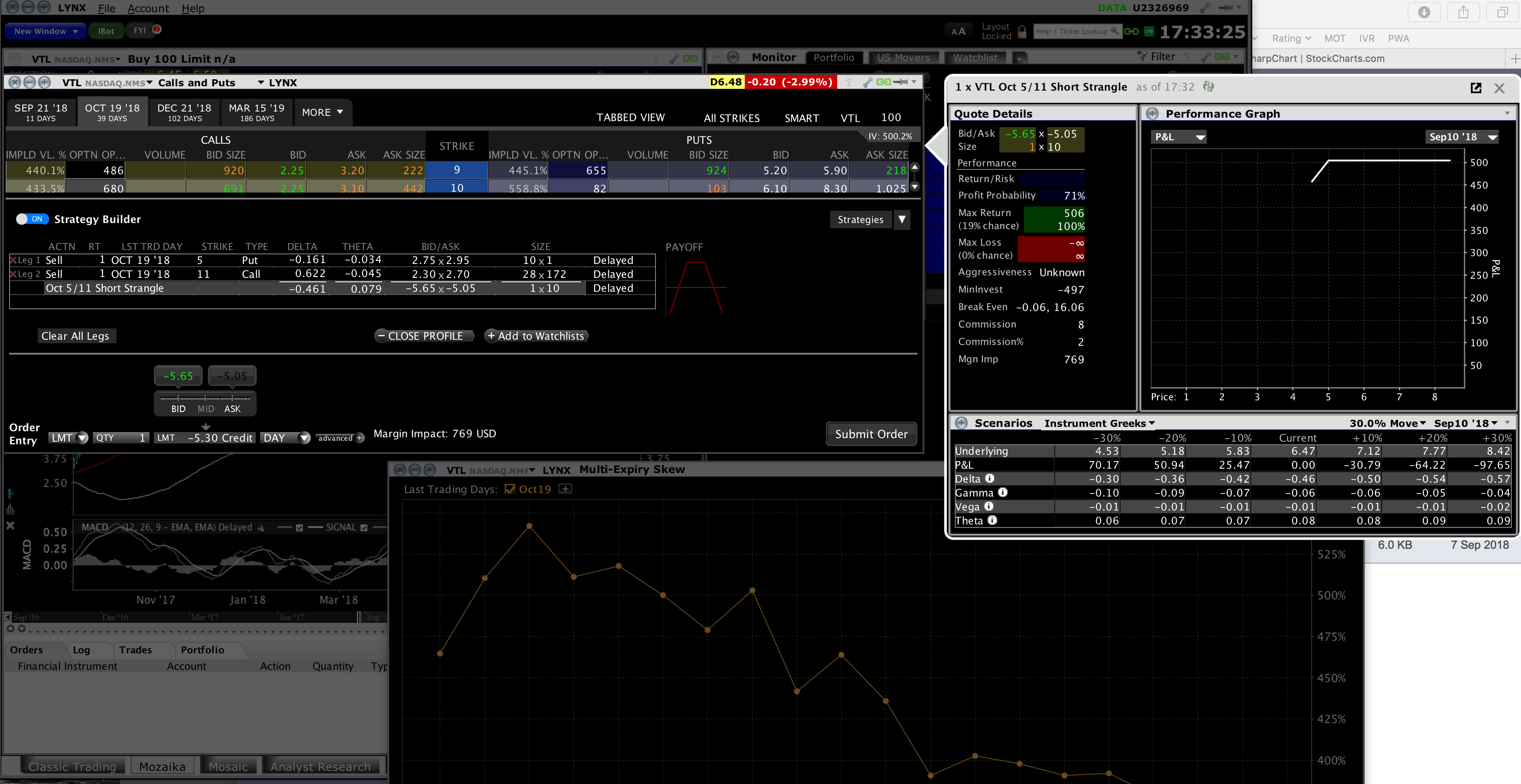Click the plus icon beside Performance Graph
Viewport: 1521px width, 784px height.
1152,113
